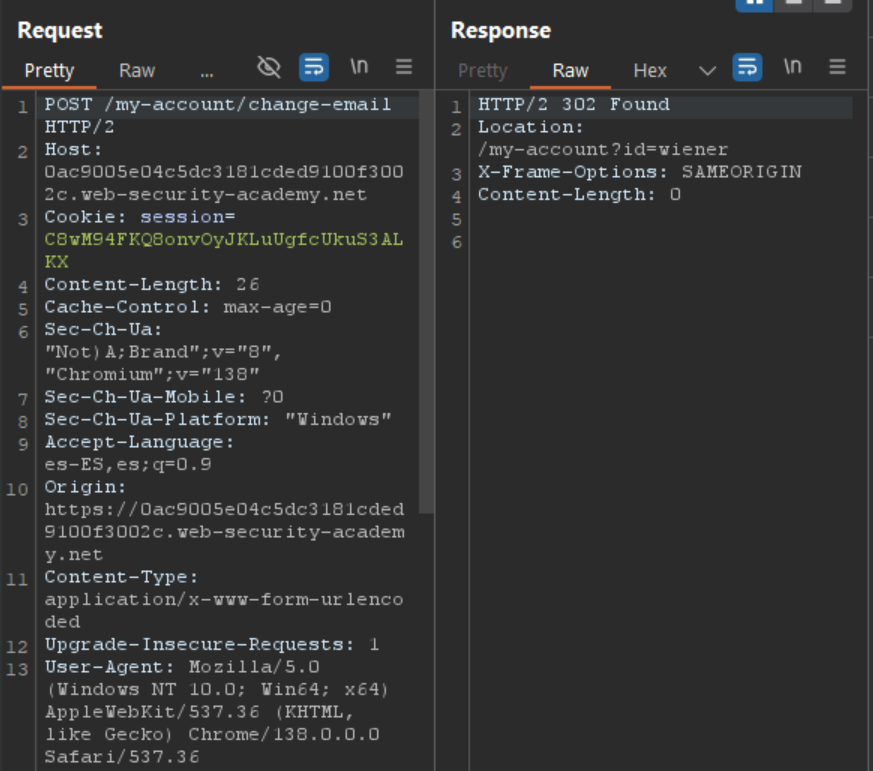
Task: Switch Request view to the Raw tab
Action: pos(136,71)
